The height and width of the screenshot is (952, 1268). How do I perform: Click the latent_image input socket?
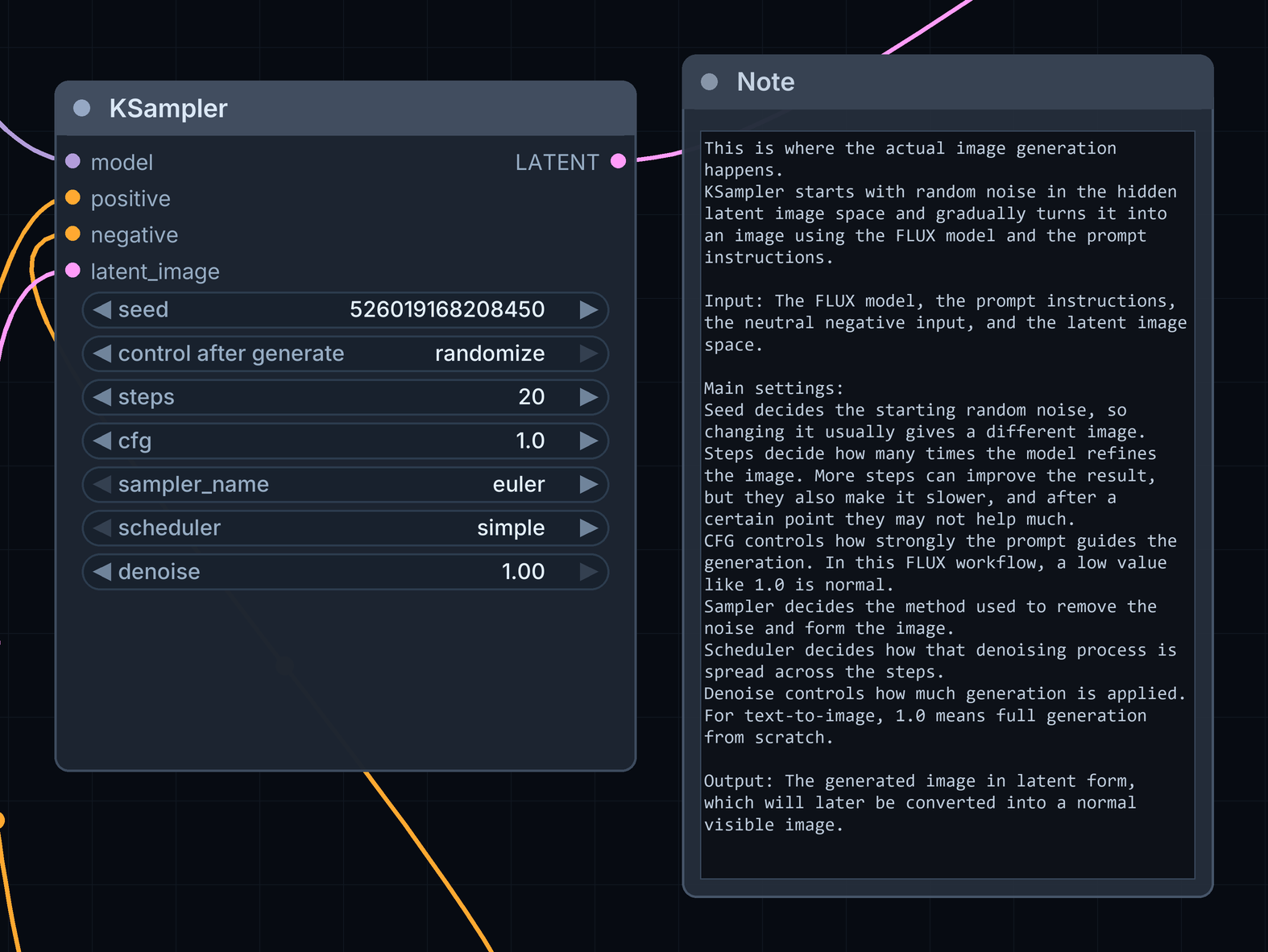point(73,270)
